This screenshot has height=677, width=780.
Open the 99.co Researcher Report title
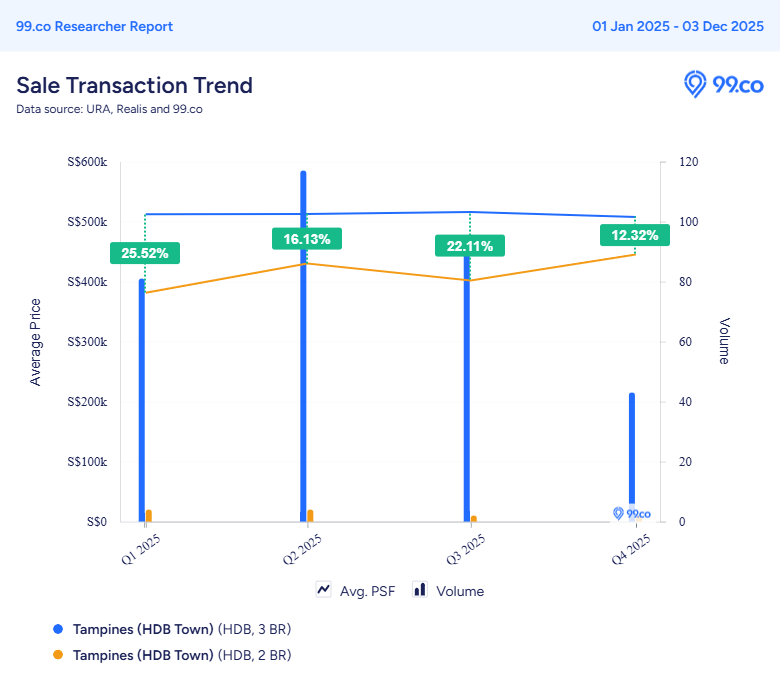coord(94,26)
